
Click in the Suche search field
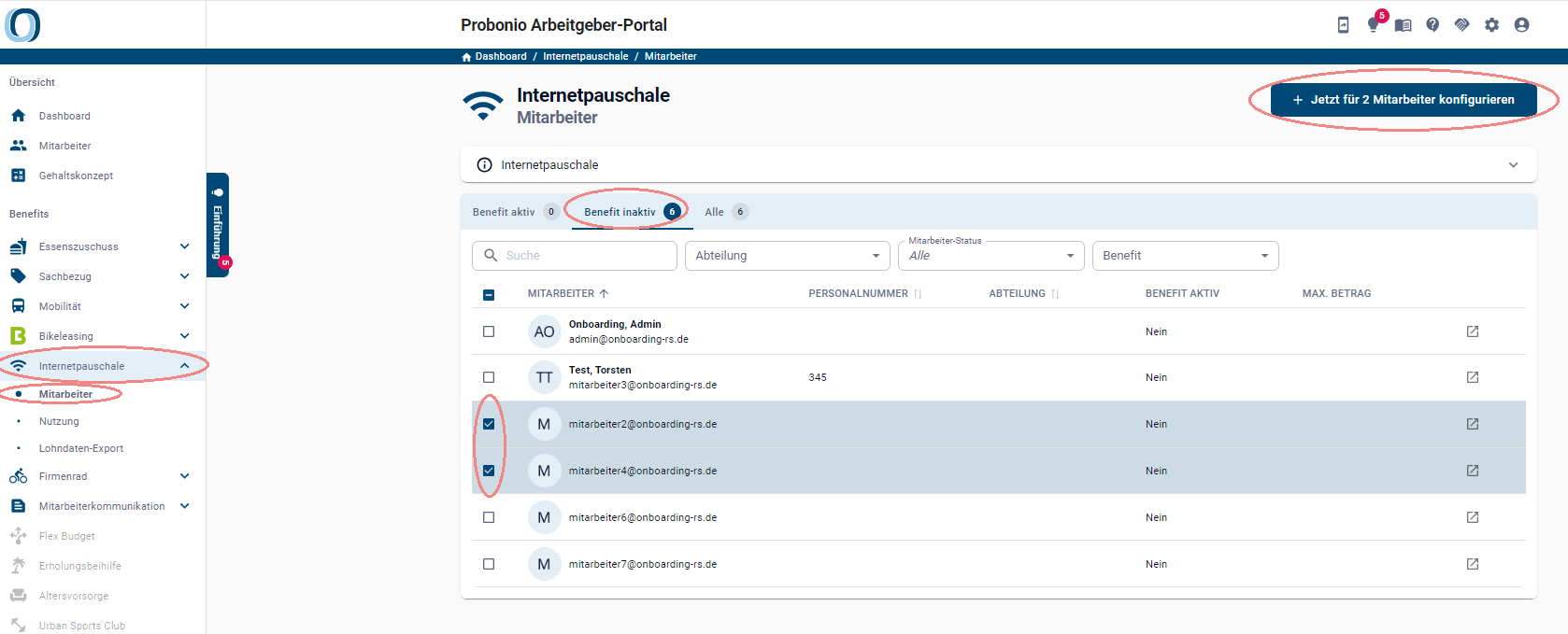(575, 256)
